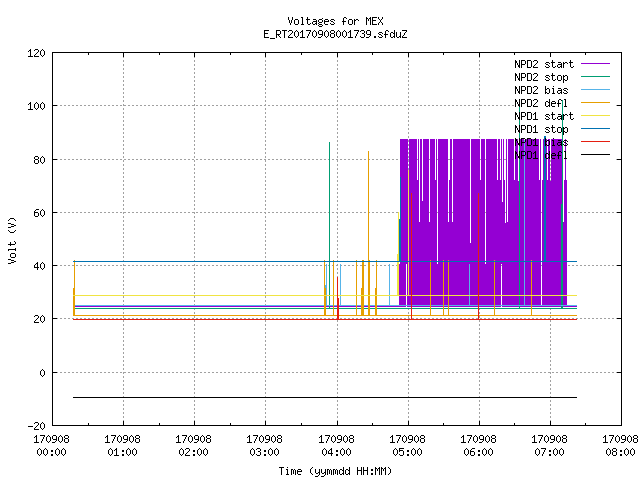640x480 pixels.
Task: Click the y-axis tick label 120
Action: coord(36,53)
